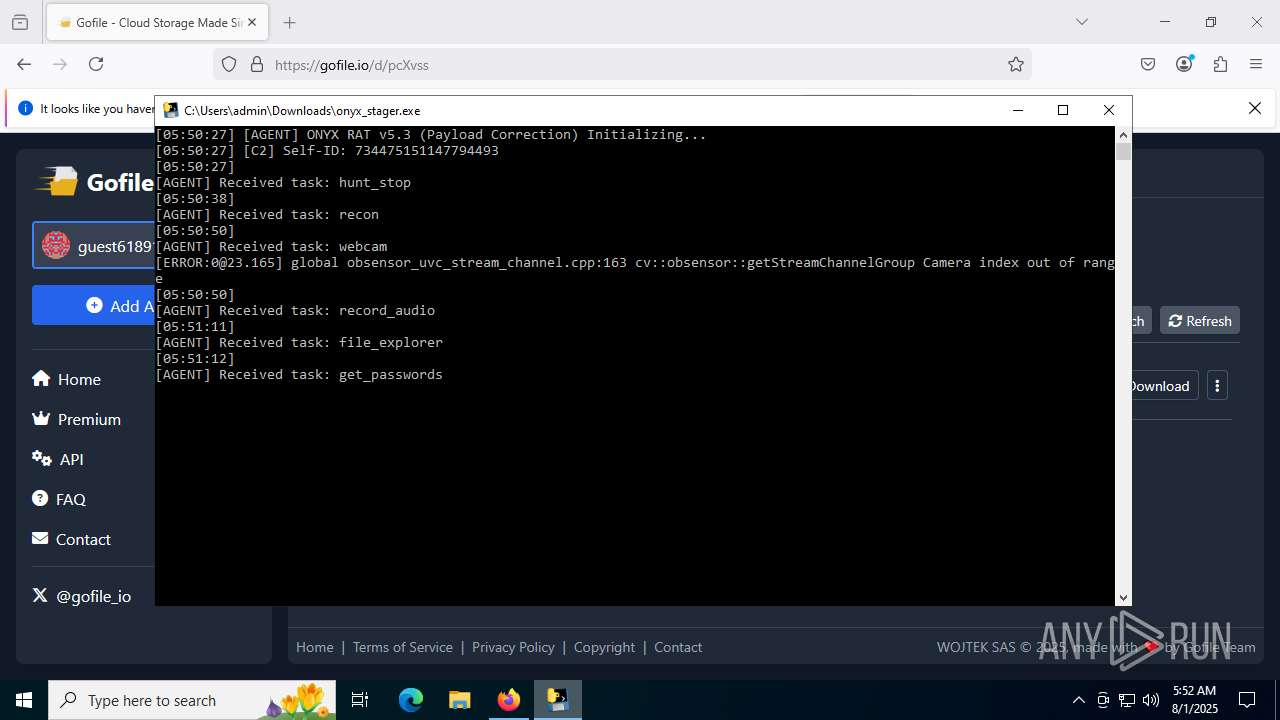The height and width of the screenshot is (720, 1280).
Task: Click the forward navigation arrow
Action: pyautogui.click(x=60, y=64)
